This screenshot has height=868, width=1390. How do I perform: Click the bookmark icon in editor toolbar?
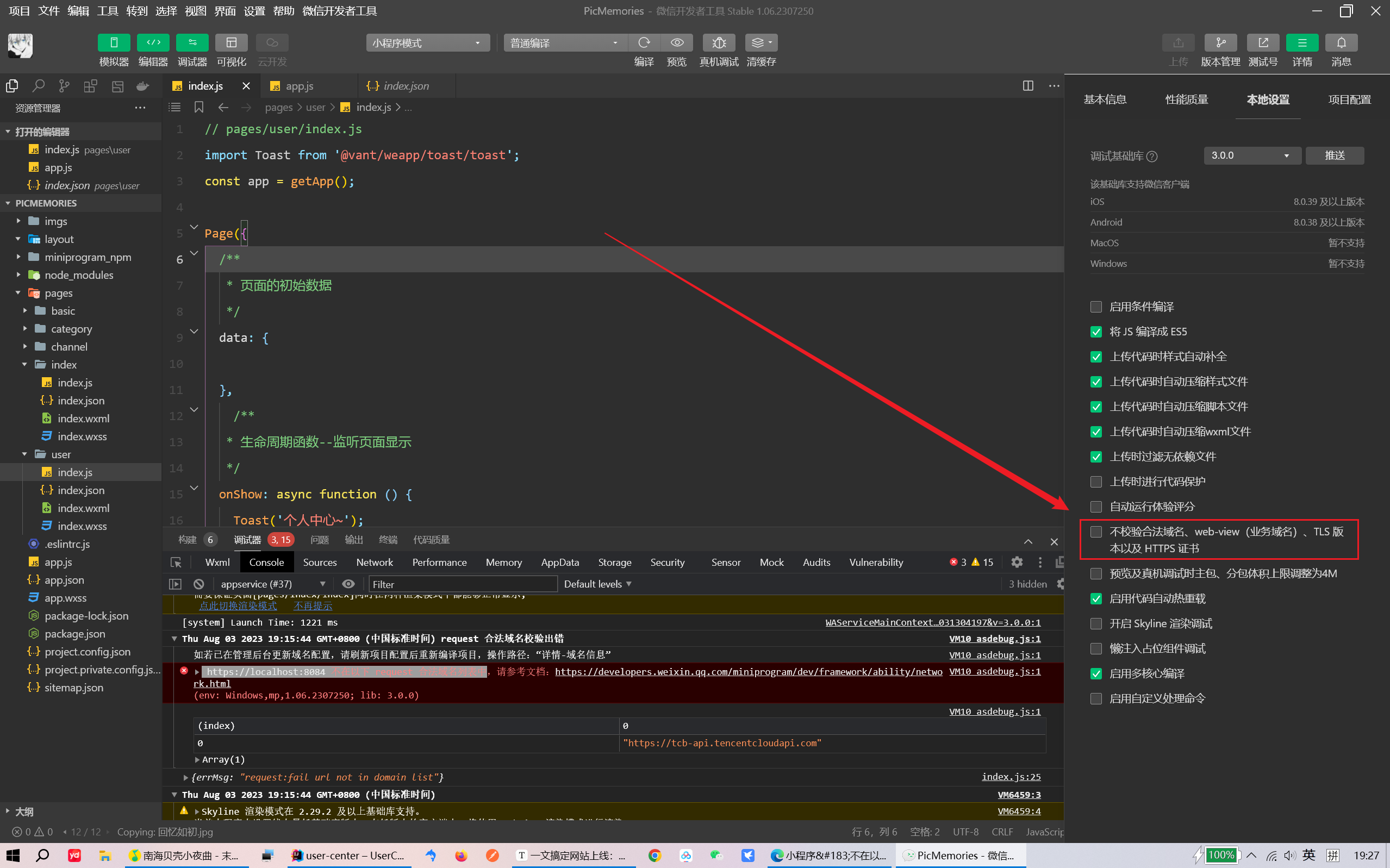pyautogui.click(x=198, y=108)
